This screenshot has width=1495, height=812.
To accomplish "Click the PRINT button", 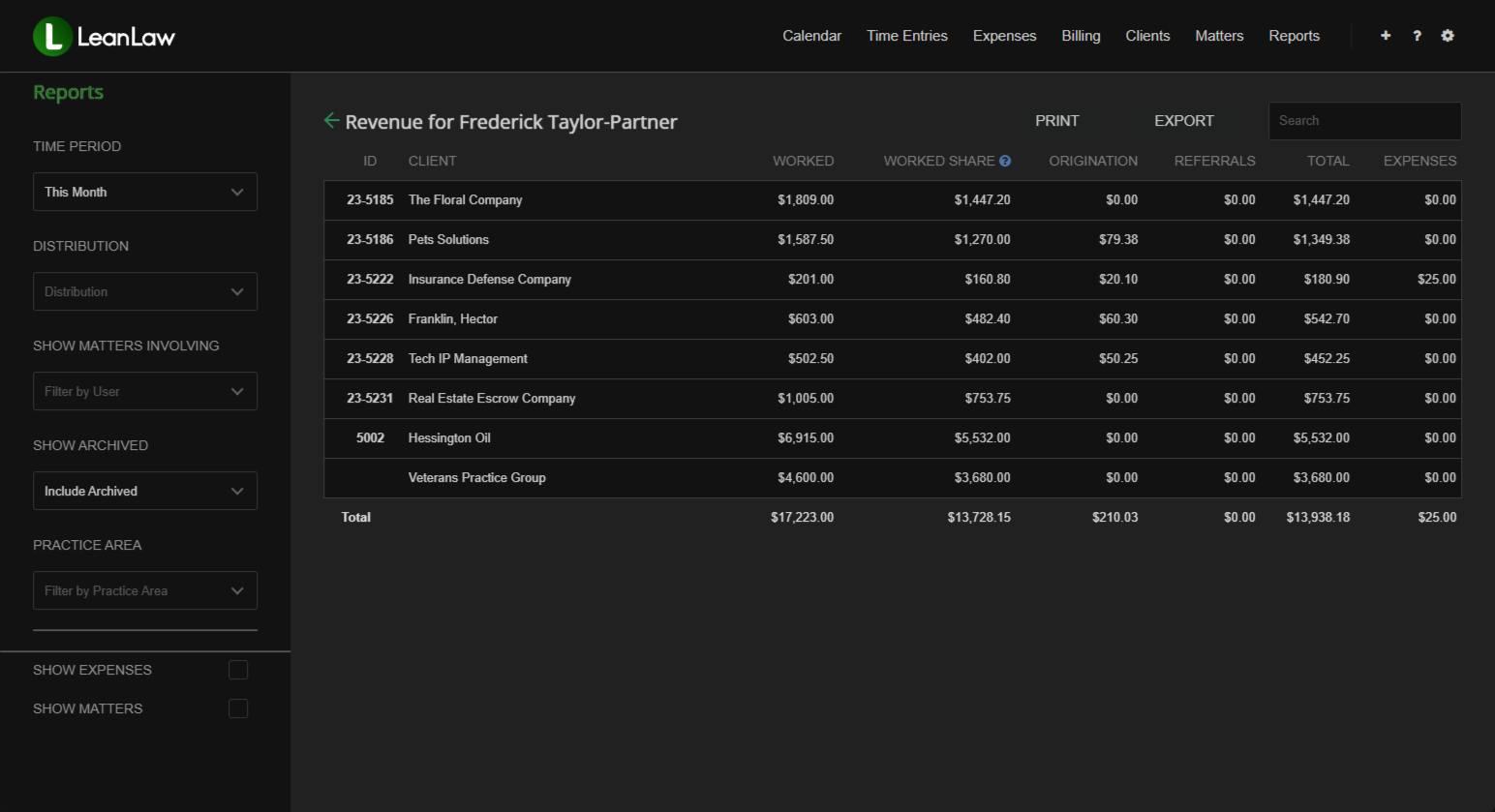I will (1056, 121).
